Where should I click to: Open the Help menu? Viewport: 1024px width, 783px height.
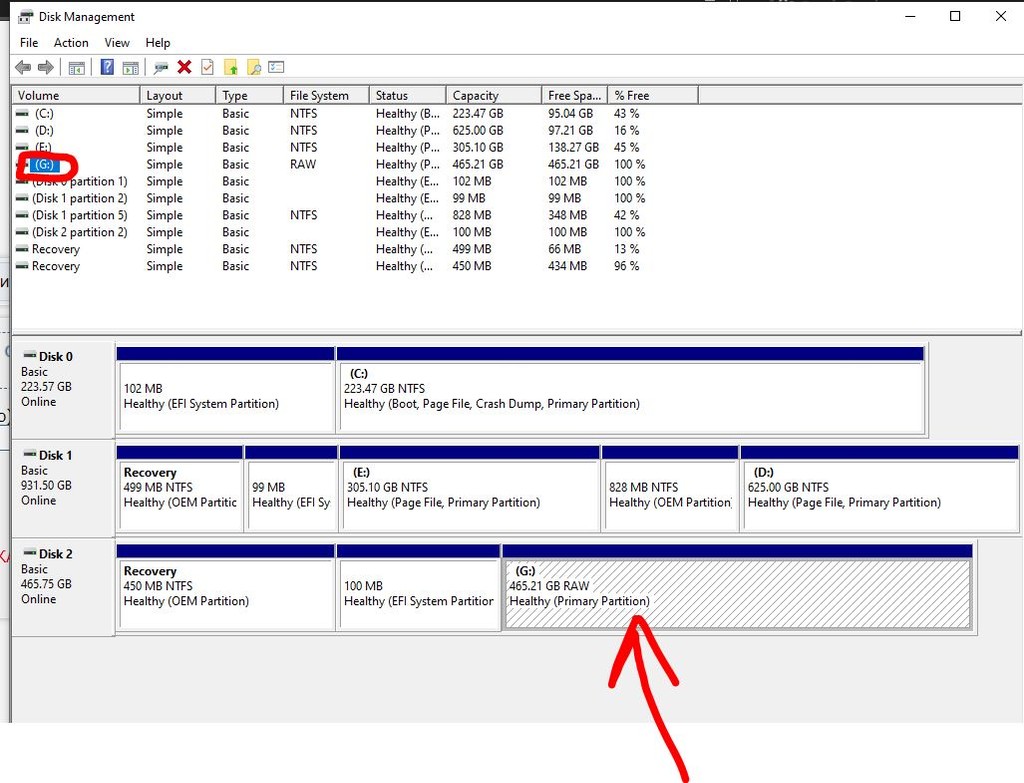(157, 42)
